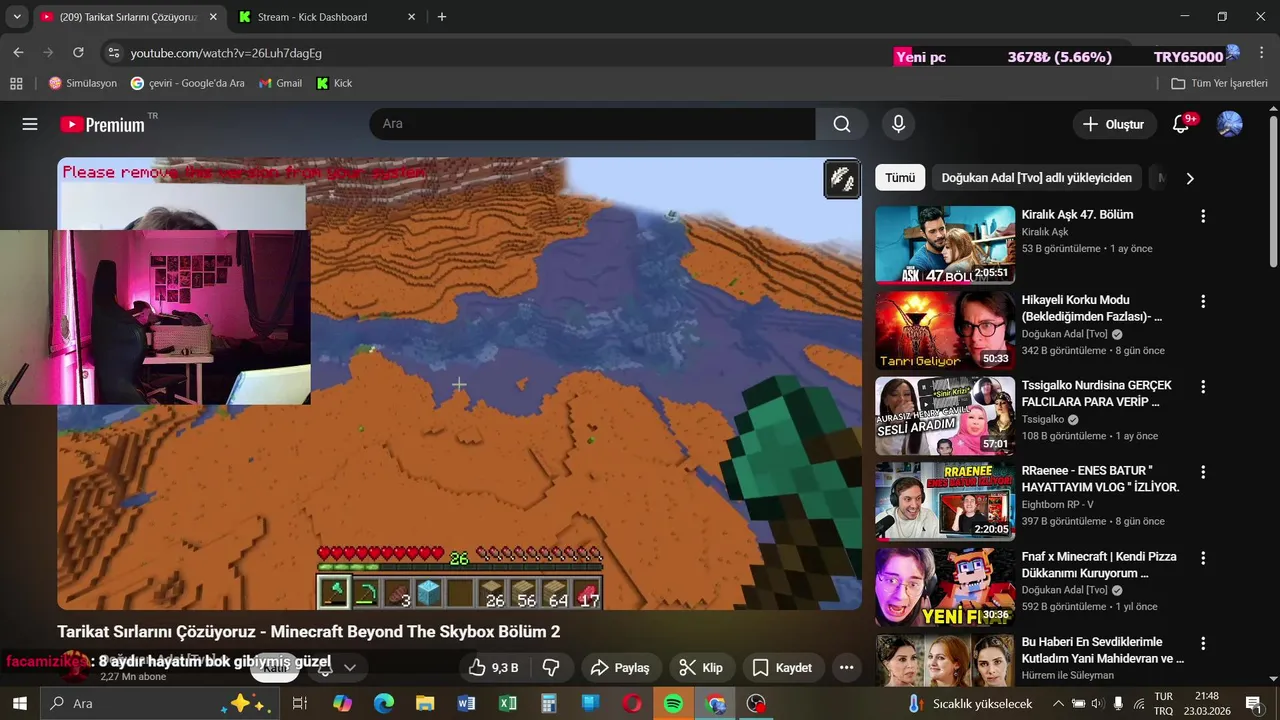Show hidden system tray icons
The image size is (1280, 720).
1058,704
